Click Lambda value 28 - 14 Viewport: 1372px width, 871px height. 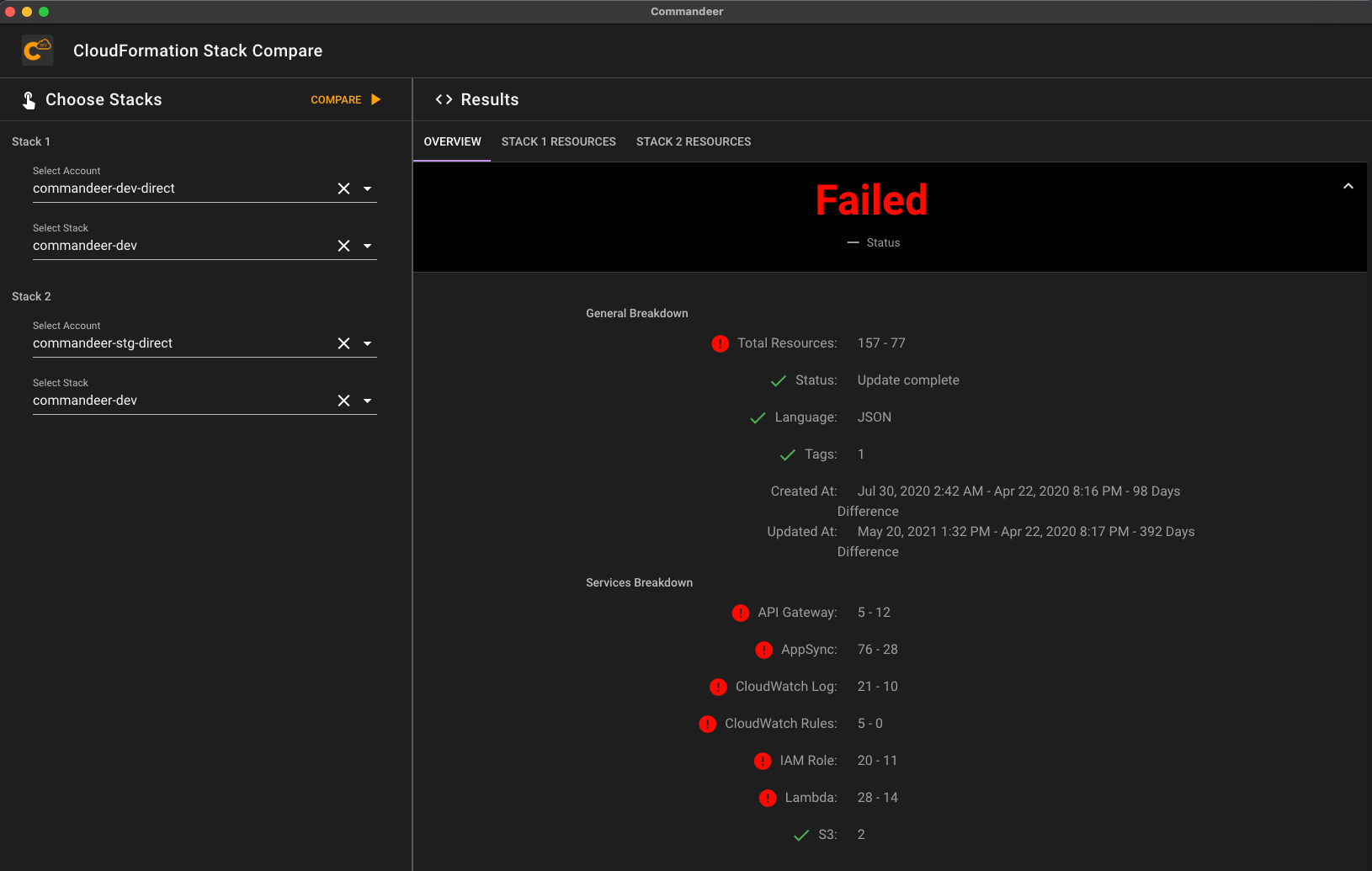878,798
